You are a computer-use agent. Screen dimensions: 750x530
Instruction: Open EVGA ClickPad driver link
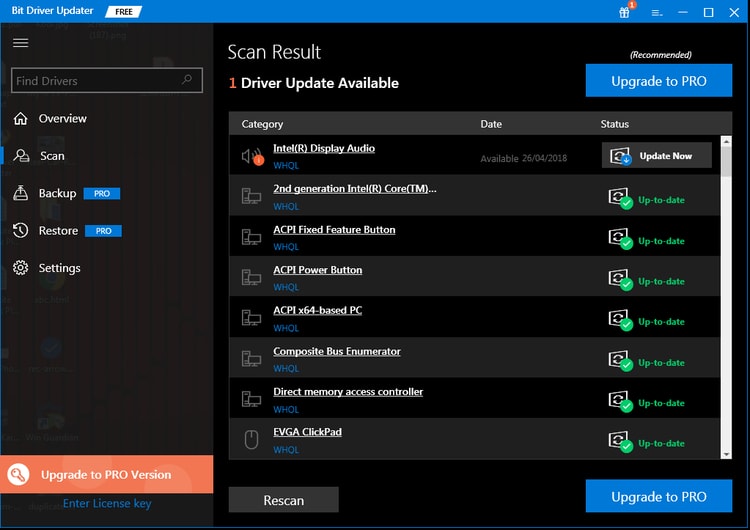(307, 432)
